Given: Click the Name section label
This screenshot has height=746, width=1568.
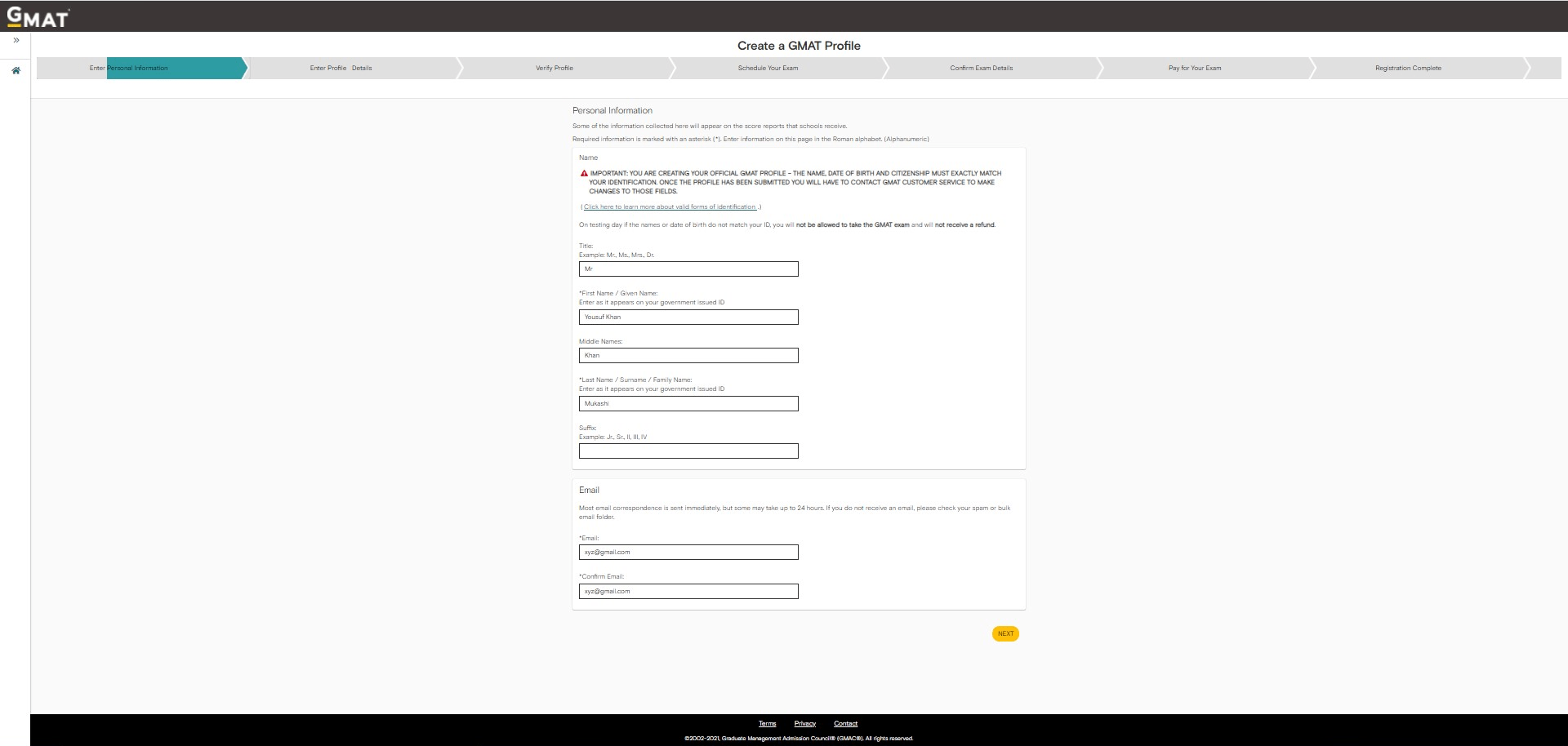Looking at the screenshot, I should click(x=588, y=158).
